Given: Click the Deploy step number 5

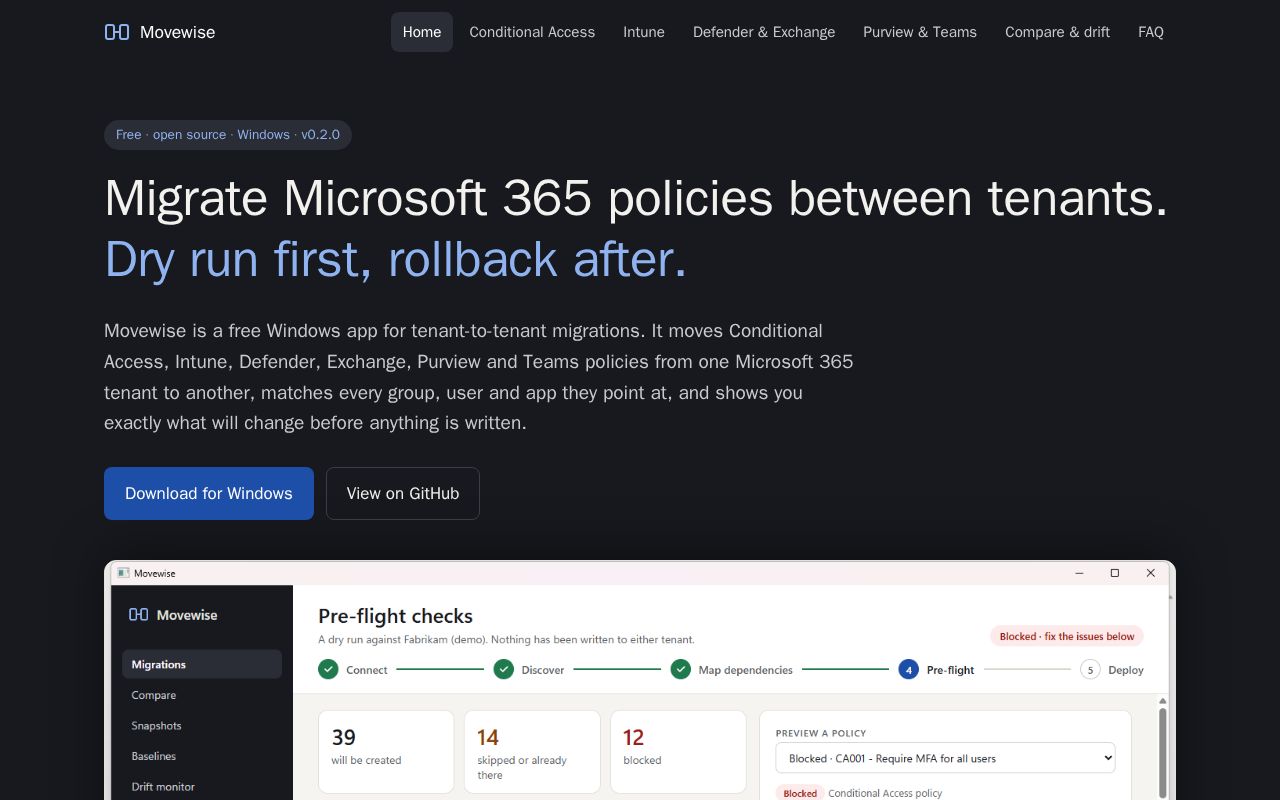Looking at the screenshot, I should tap(1090, 669).
